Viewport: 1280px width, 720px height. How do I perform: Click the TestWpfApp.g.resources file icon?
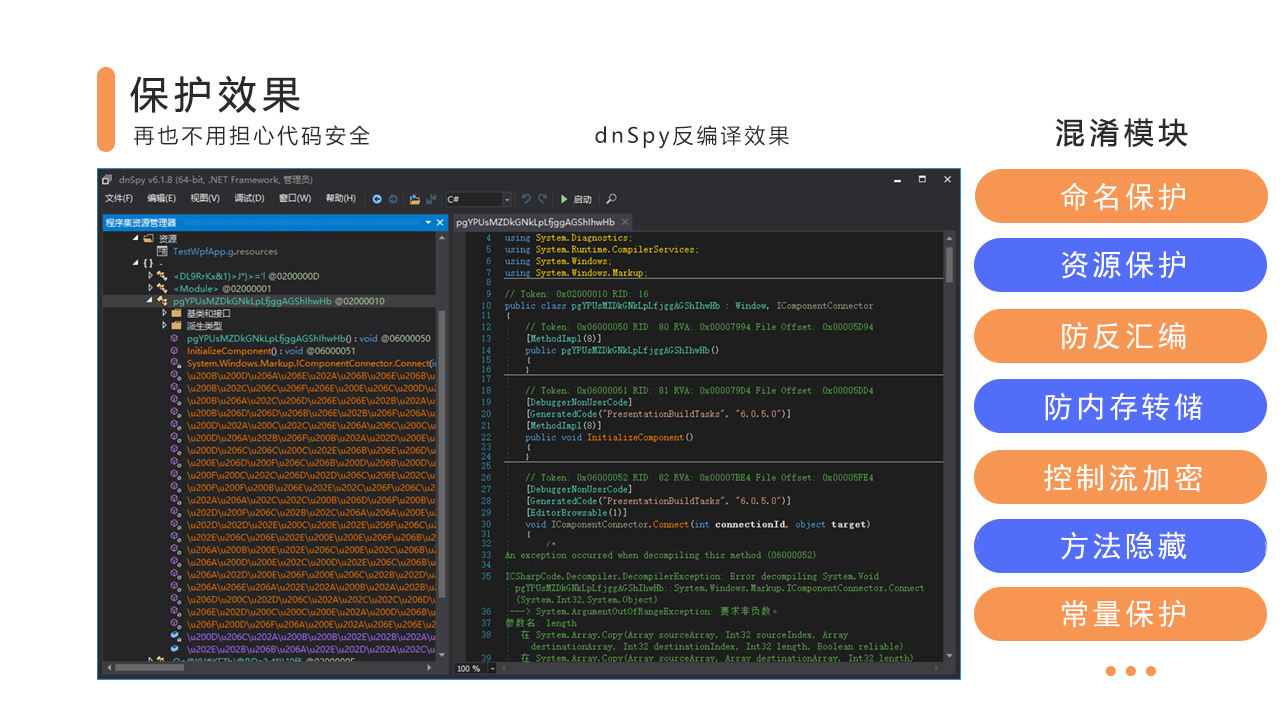pos(162,251)
